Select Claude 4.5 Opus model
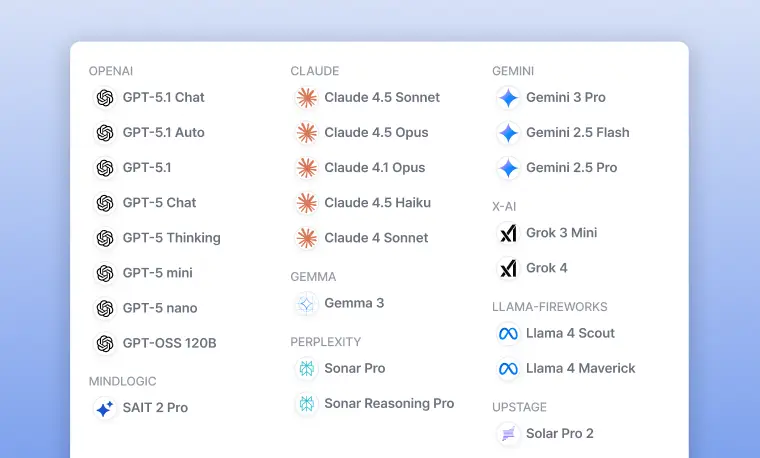This screenshot has height=458, width=760. (x=376, y=133)
